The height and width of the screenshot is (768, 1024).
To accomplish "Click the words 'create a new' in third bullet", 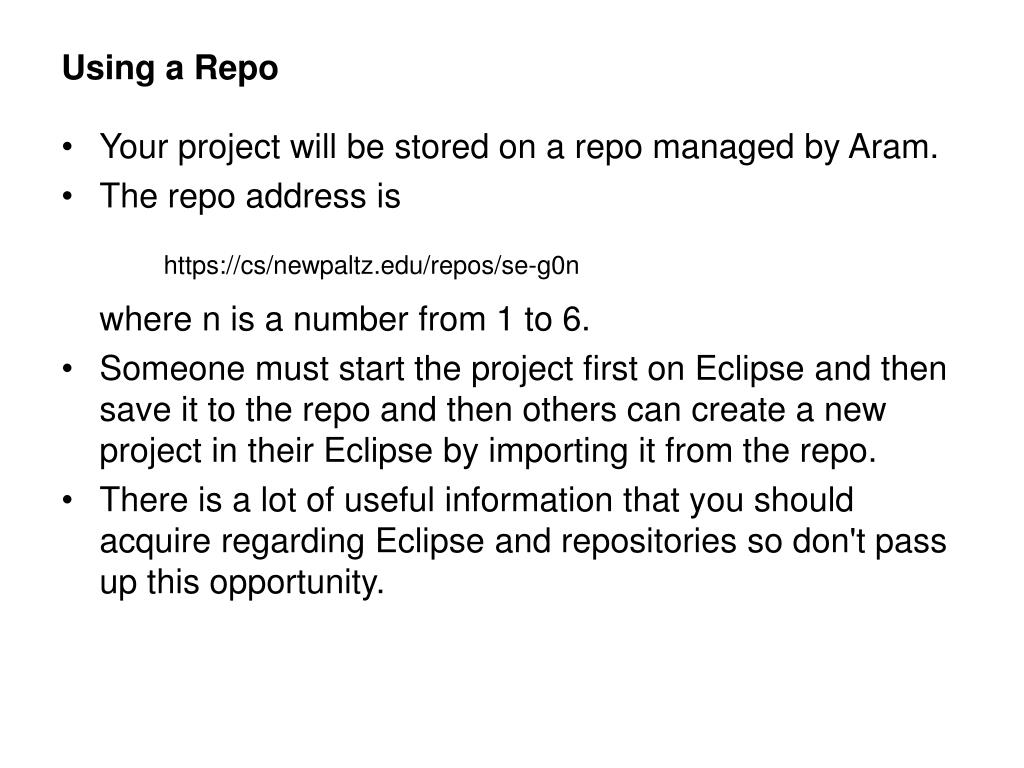I will (x=788, y=410).
